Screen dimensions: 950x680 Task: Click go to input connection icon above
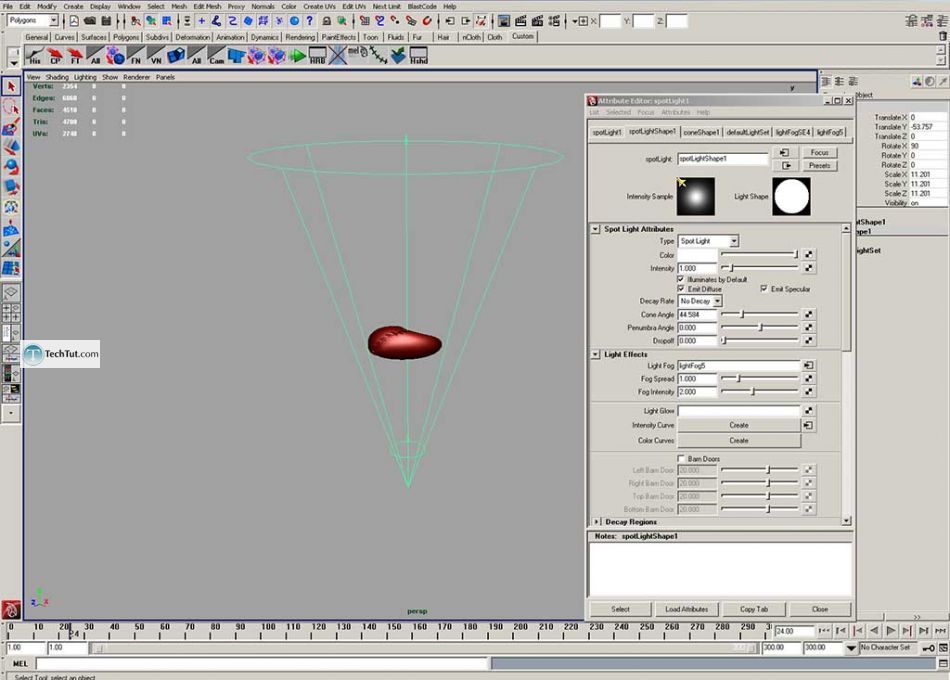(785, 152)
